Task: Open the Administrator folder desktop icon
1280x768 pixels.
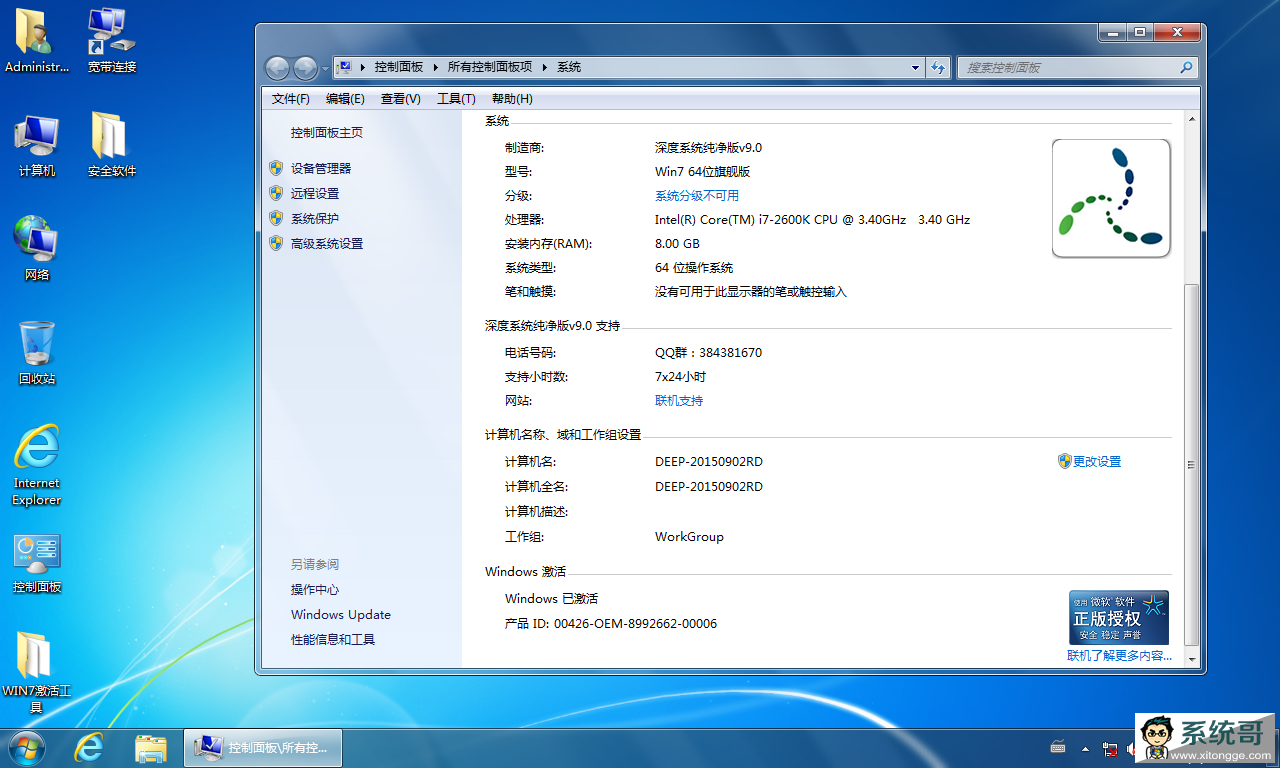Action: [37, 40]
